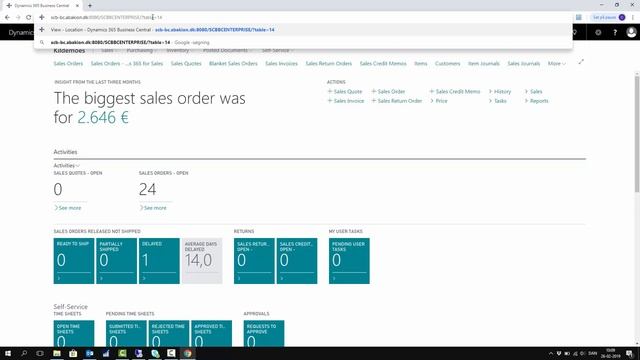Open the Sales Orders link
640x360 pixels.
click(x=68, y=64)
